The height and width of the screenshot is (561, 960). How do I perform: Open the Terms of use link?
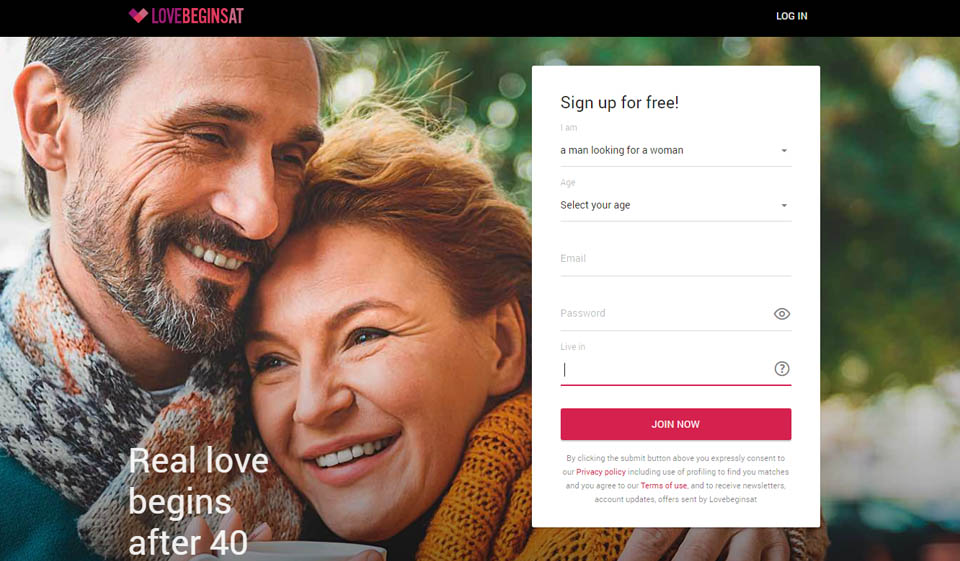[x=664, y=486]
